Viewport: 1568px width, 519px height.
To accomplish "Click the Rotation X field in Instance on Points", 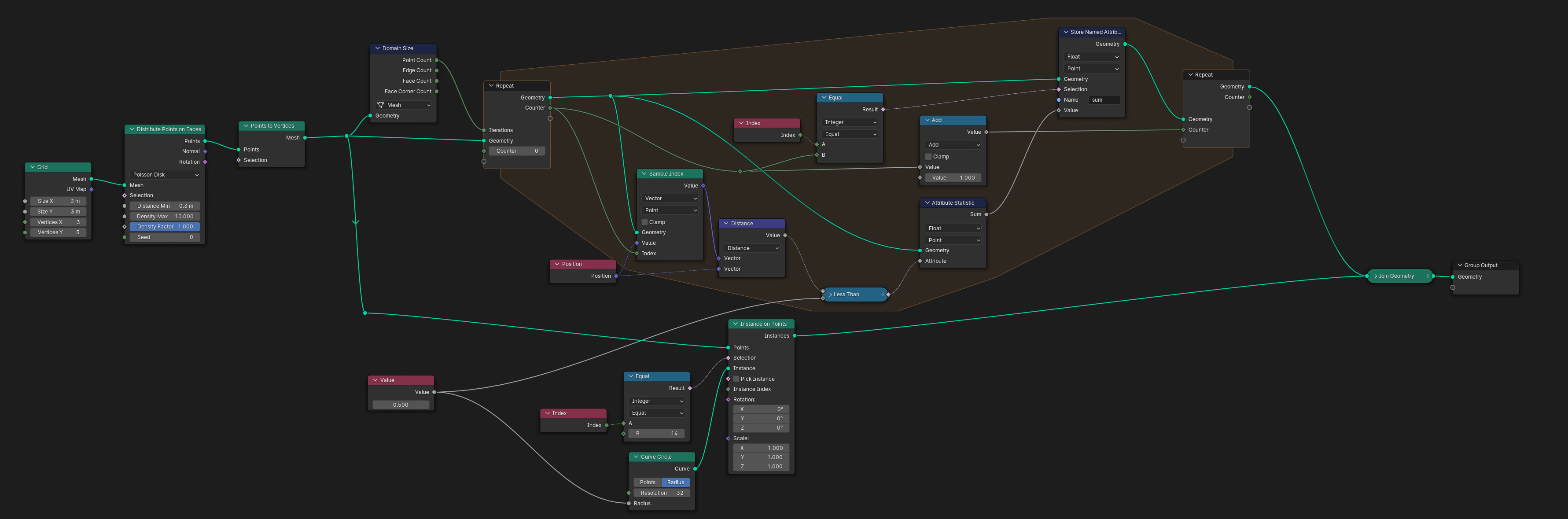I will tap(762, 409).
